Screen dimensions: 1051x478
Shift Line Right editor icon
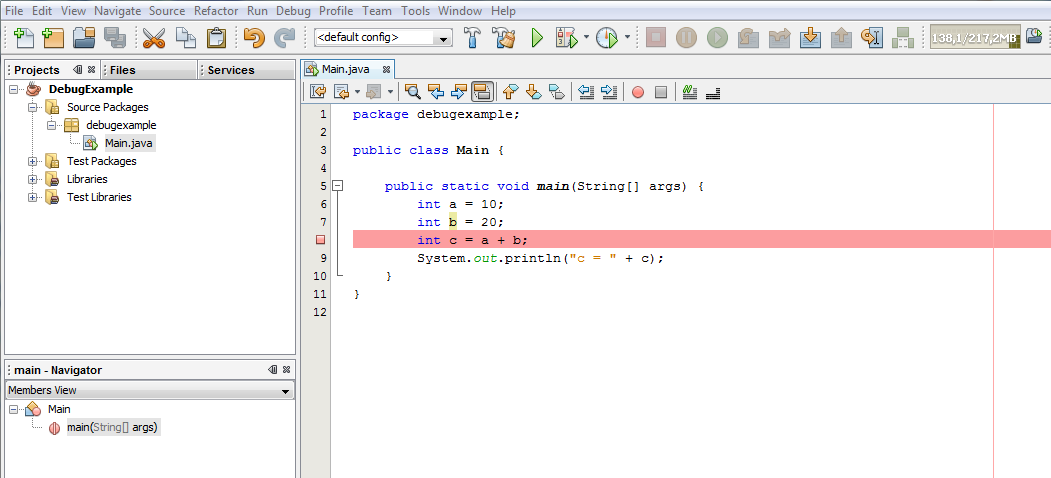(609, 92)
